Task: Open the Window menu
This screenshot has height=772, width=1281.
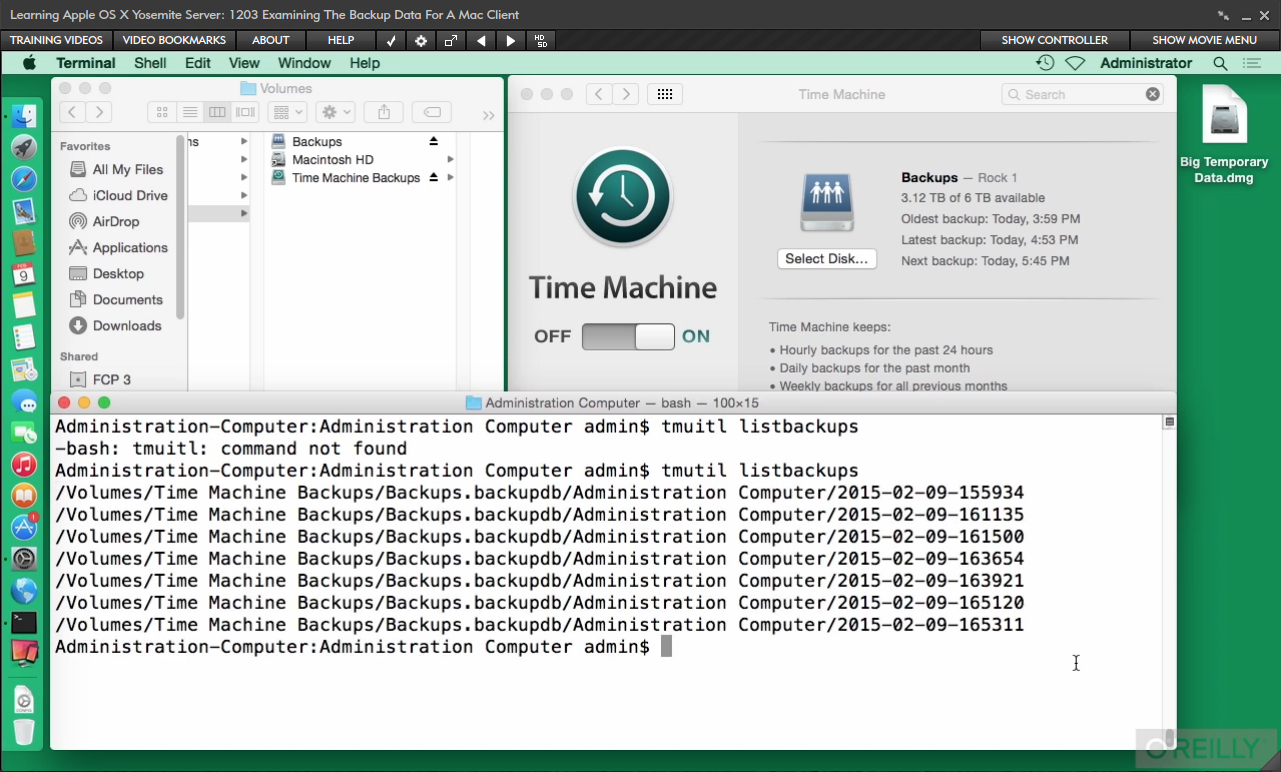Action: (x=305, y=63)
